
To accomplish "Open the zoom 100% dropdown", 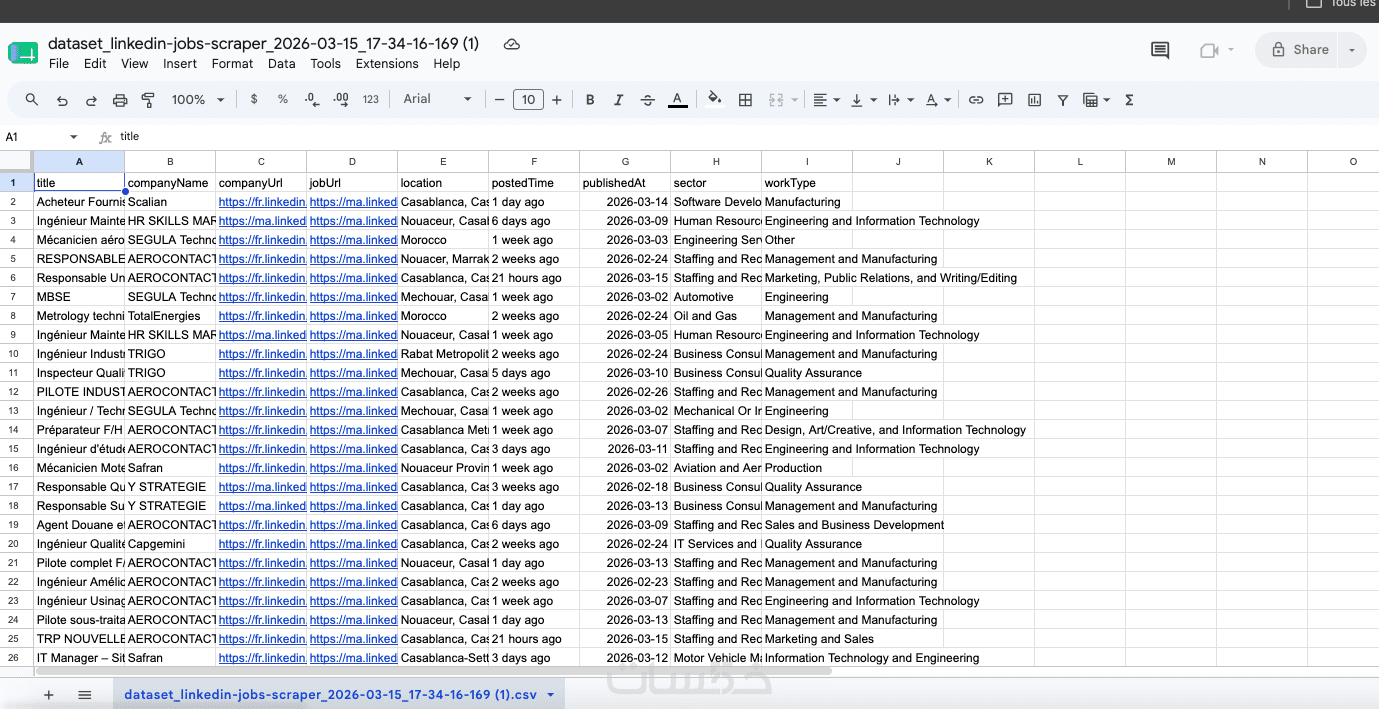I will point(198,100).
